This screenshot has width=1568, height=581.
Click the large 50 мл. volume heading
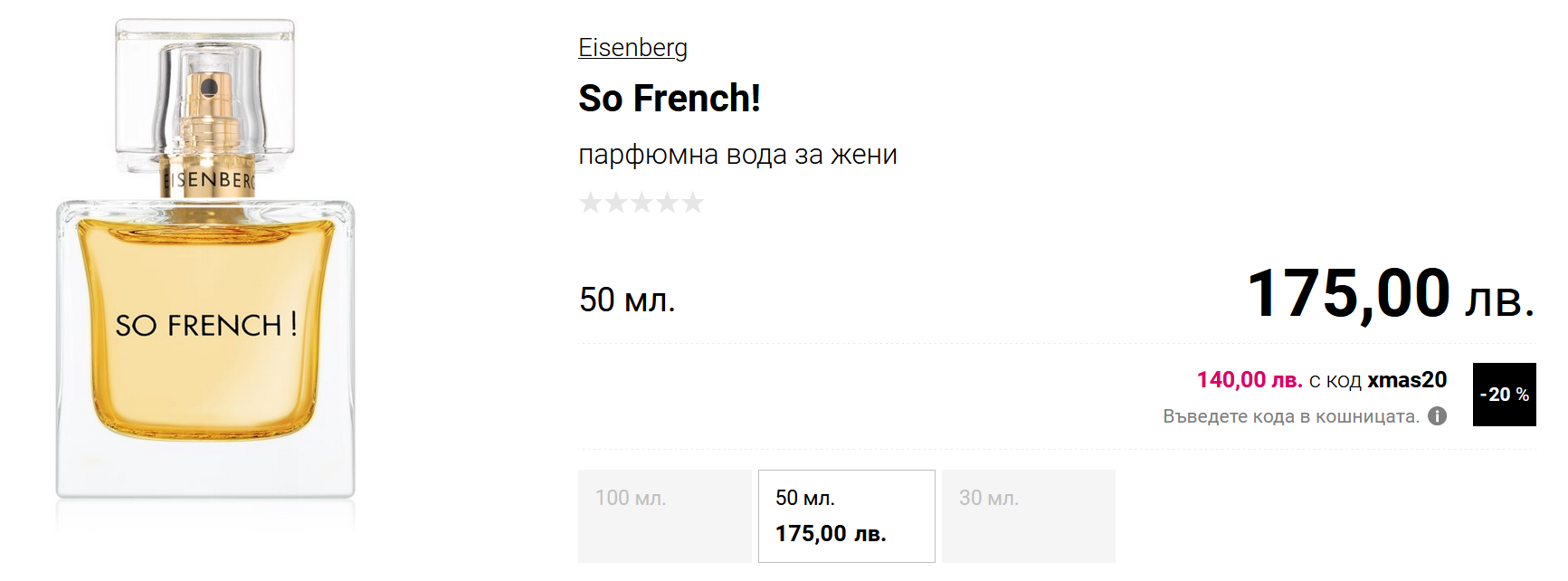point(627,300)
